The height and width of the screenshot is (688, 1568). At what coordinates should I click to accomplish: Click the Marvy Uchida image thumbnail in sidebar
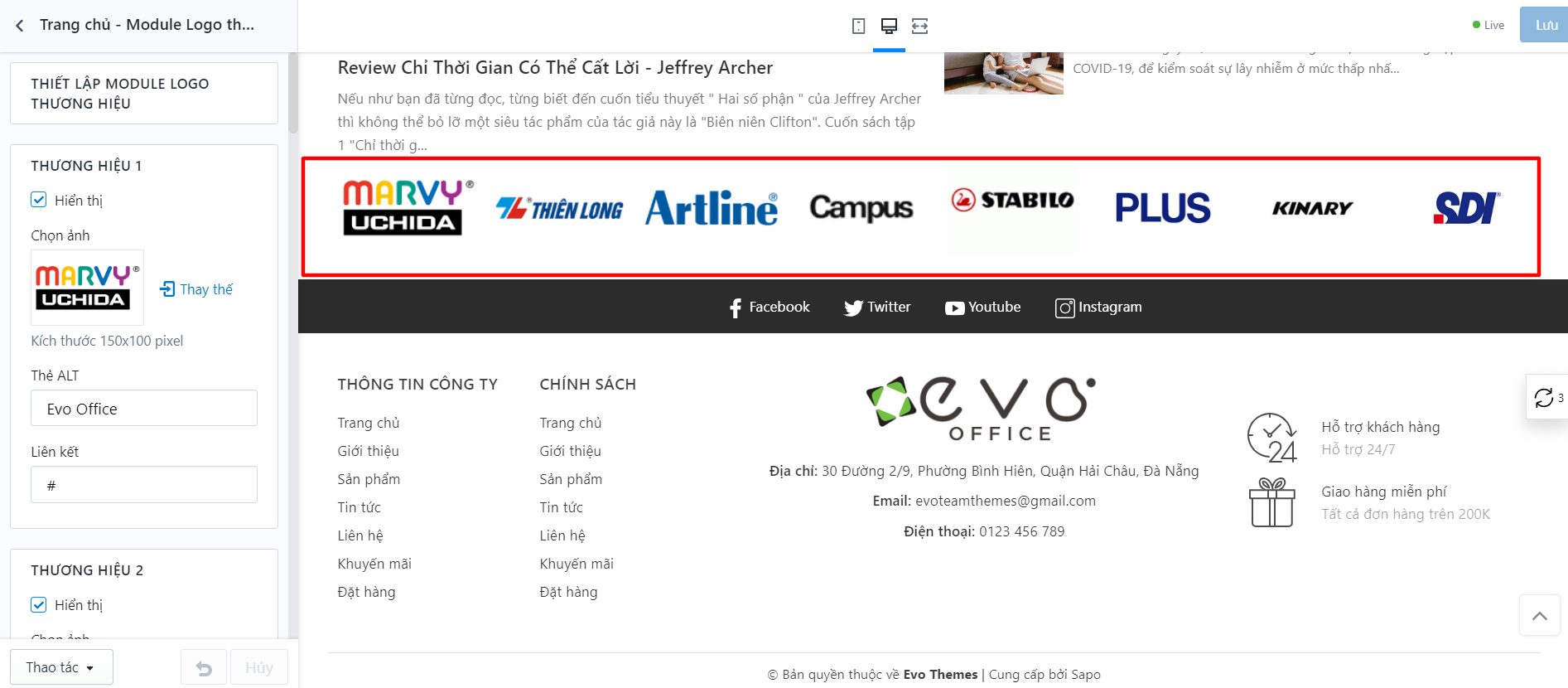coord(87,288)
